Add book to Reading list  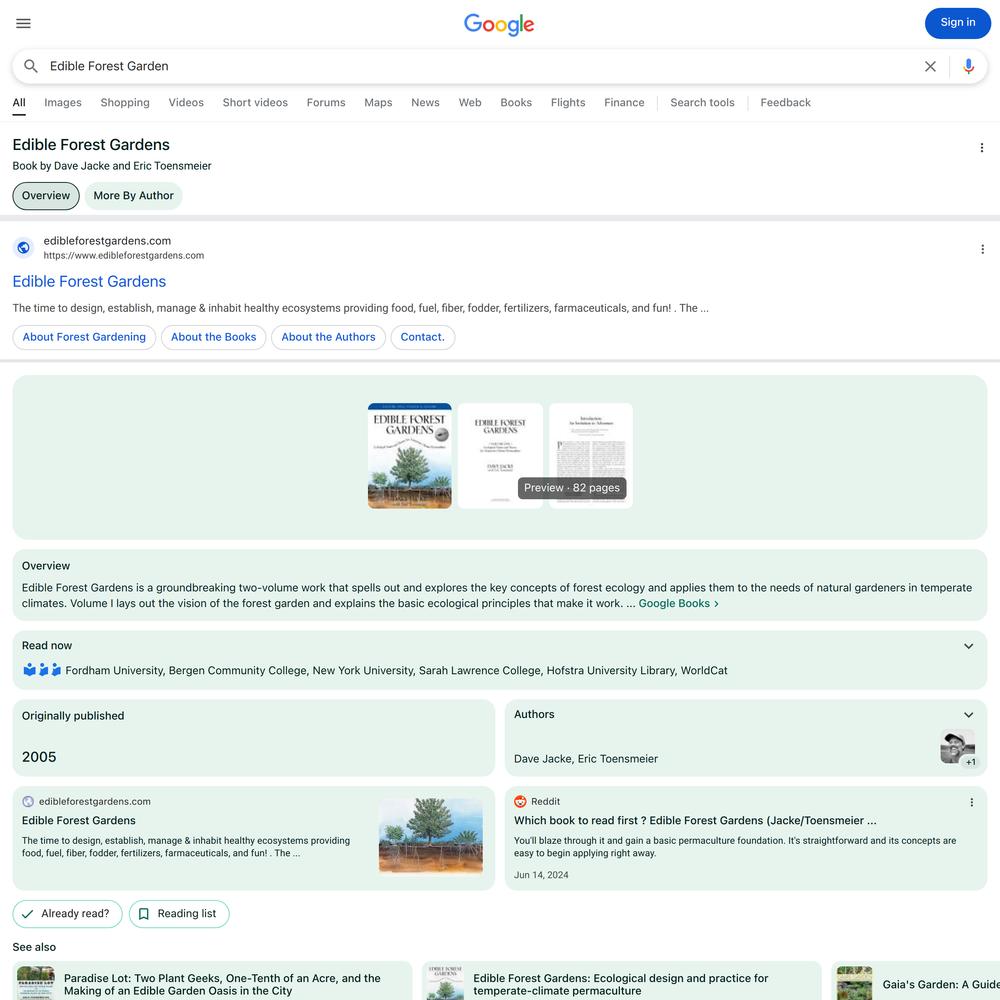179,914
